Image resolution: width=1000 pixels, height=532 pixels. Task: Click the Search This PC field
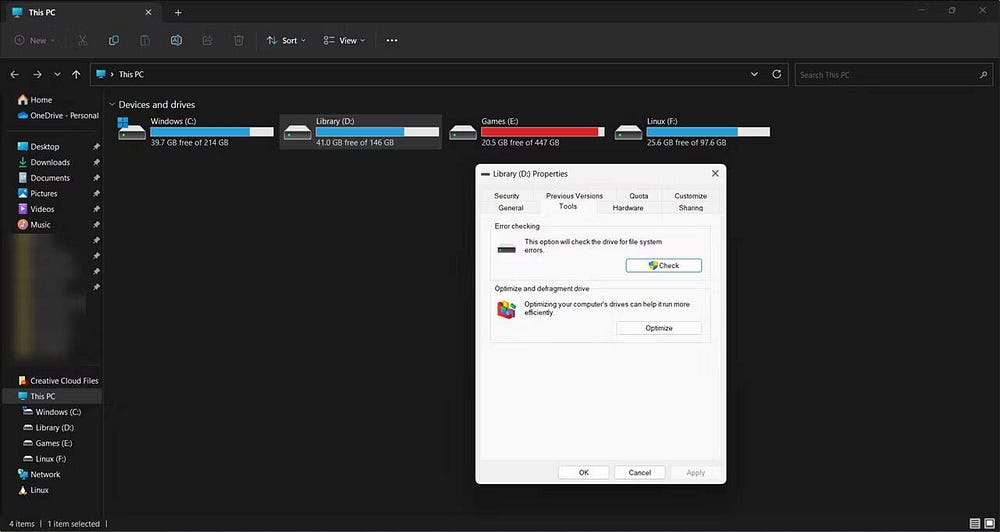point(893,75)
